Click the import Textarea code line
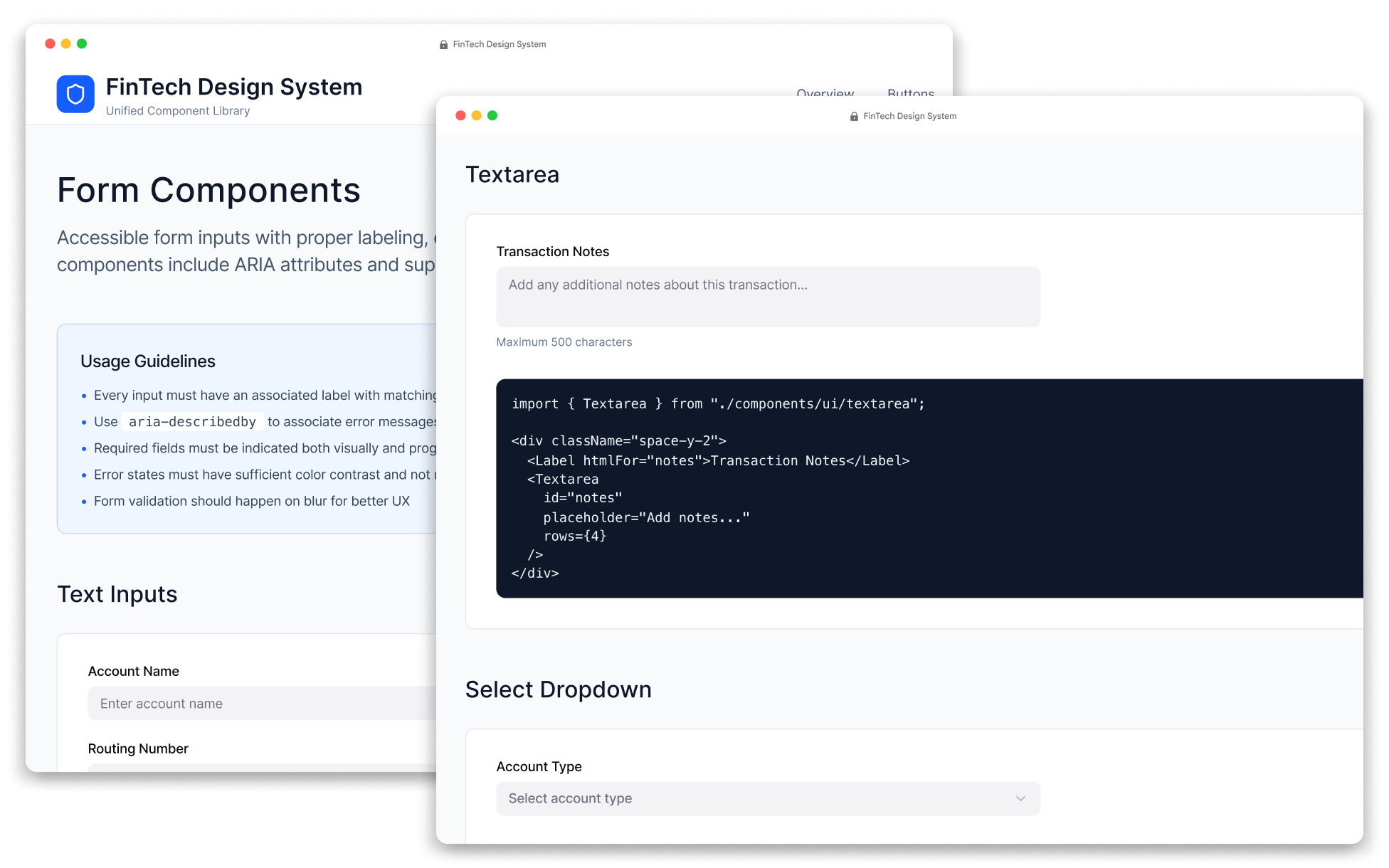 718,404
